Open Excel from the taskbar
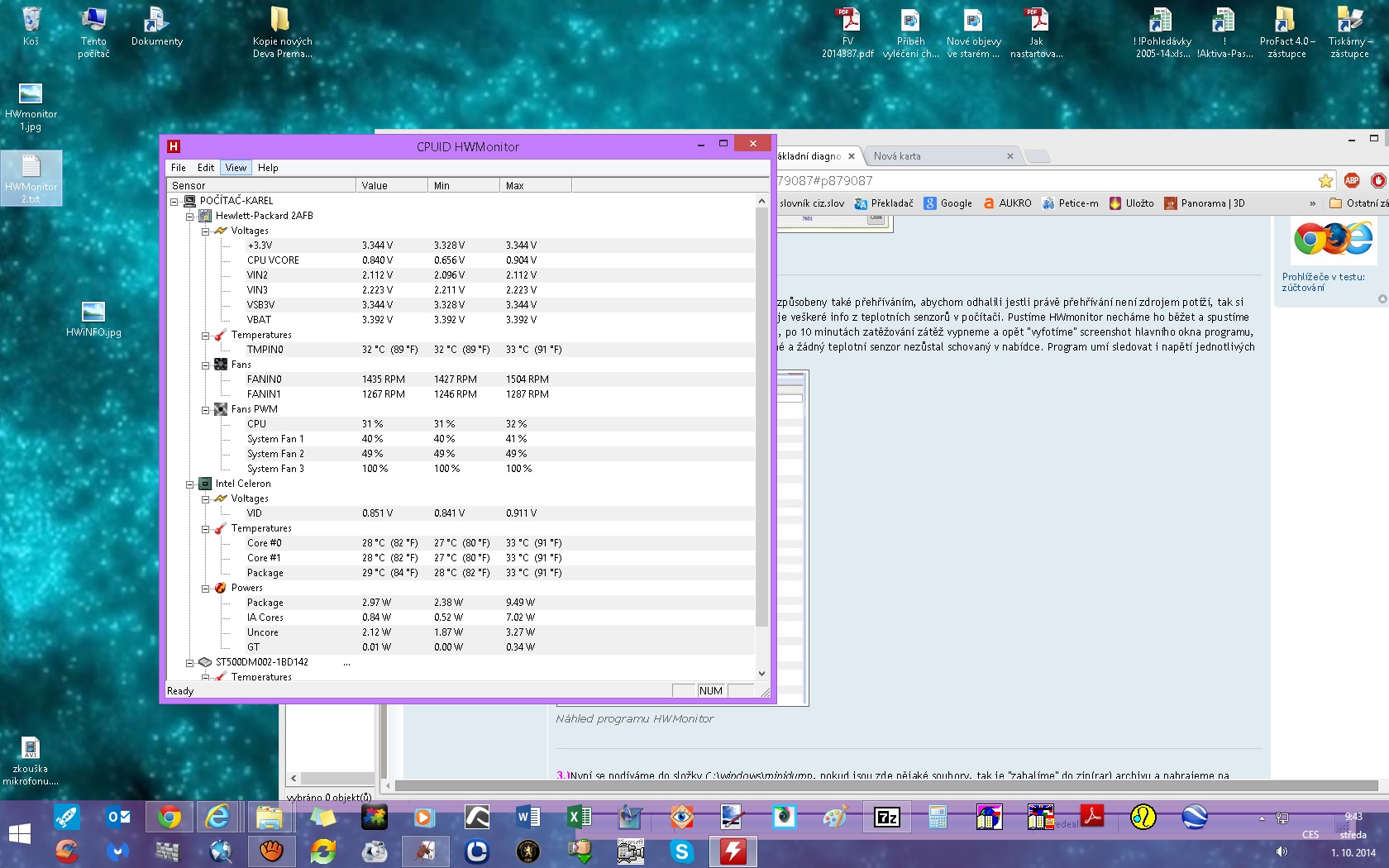 click(x=579, y=818)
